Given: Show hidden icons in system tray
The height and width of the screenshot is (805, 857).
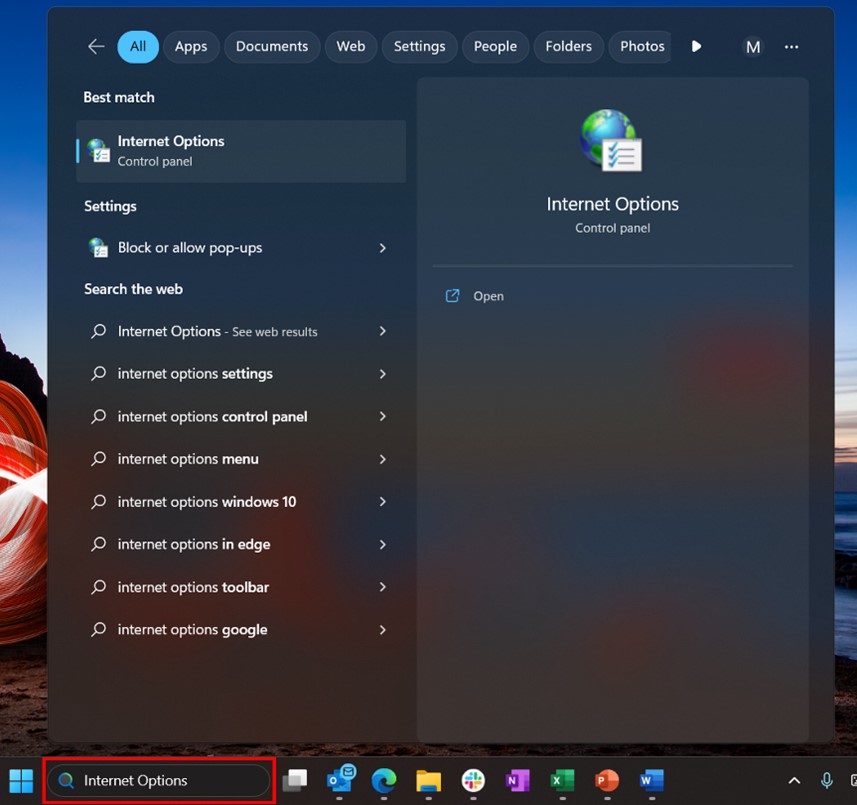Looking at the screenshot, I should coord(794,781).
